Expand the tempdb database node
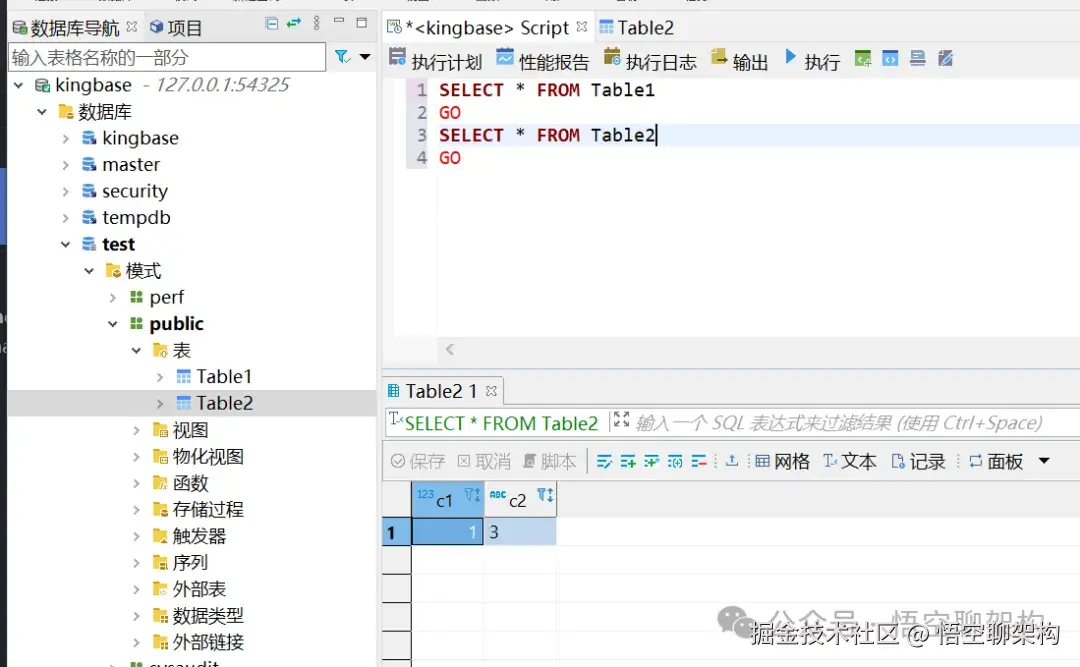 pyautogui.click(x=65, y=218)
